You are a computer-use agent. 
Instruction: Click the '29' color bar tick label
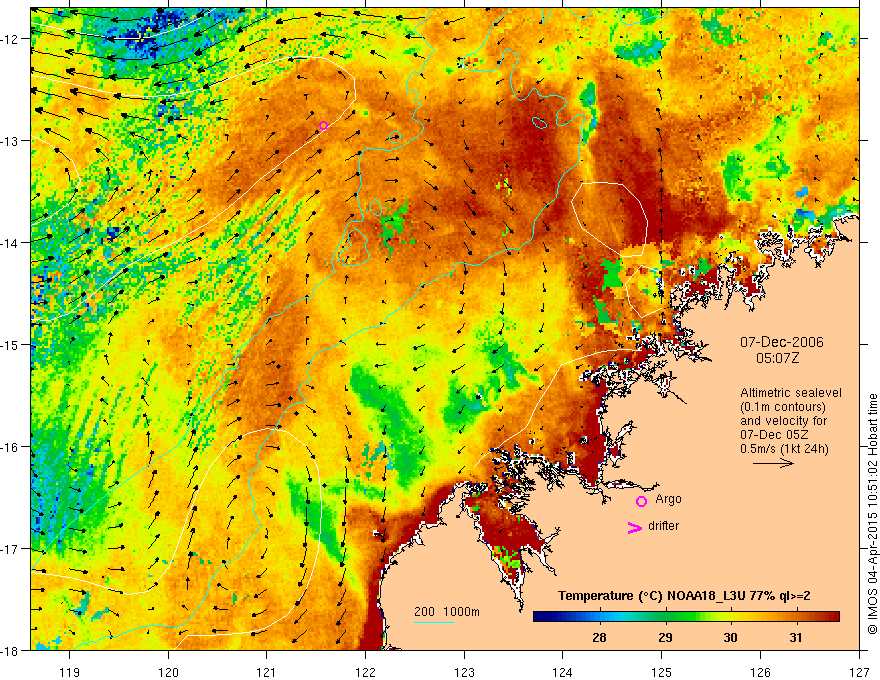pos(665,638)
